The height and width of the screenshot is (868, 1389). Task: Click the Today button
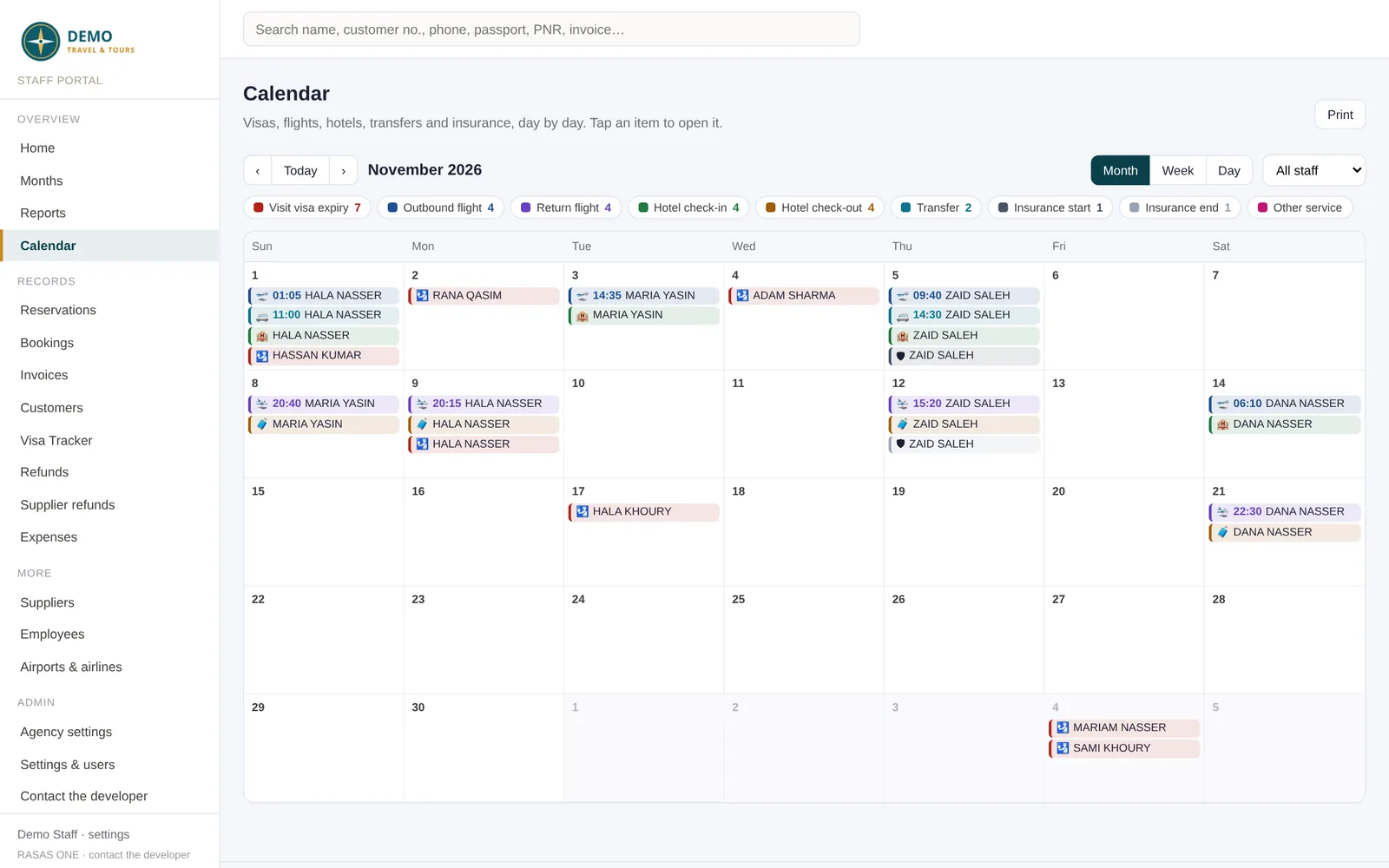300,171
